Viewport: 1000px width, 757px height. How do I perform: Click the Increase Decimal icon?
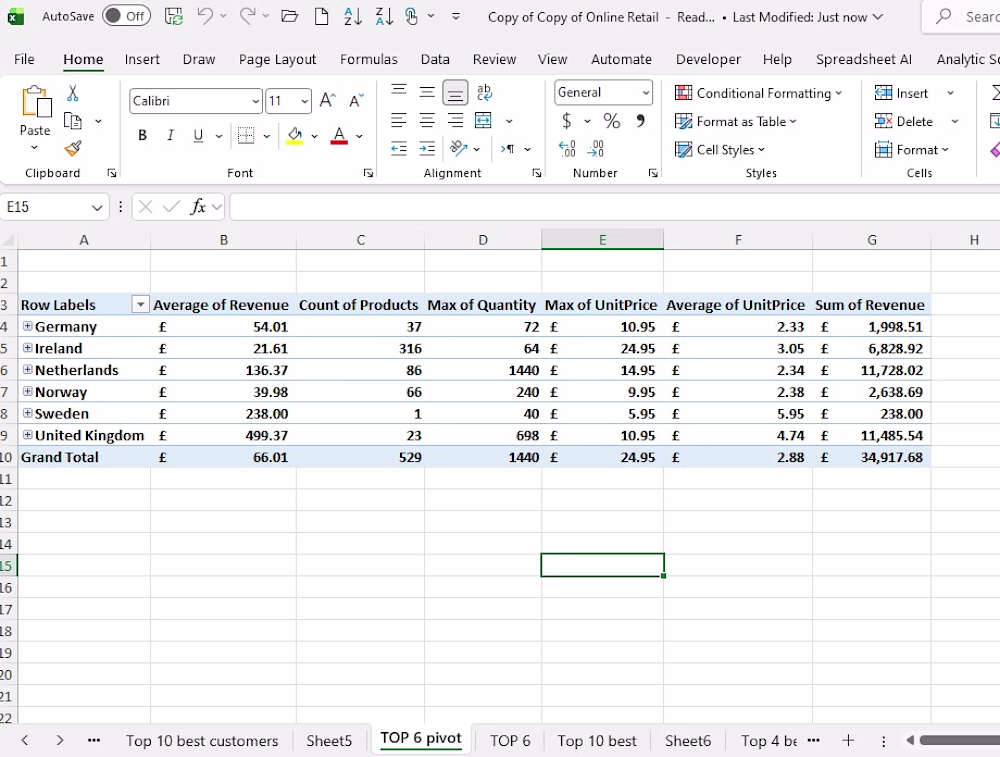pyautogui.click(x=567, y=149)
